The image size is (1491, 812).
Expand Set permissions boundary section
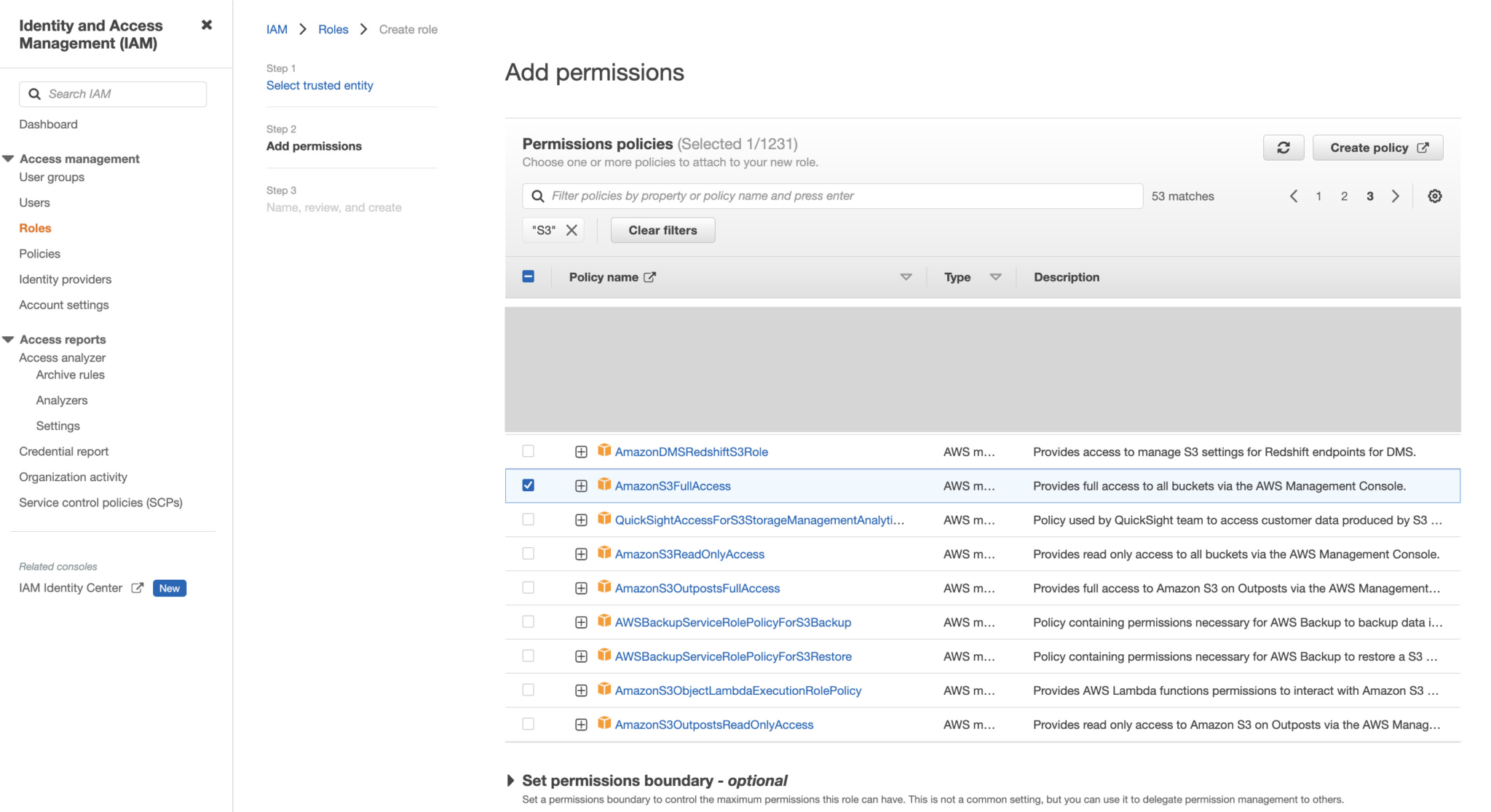tap(510, 781)
